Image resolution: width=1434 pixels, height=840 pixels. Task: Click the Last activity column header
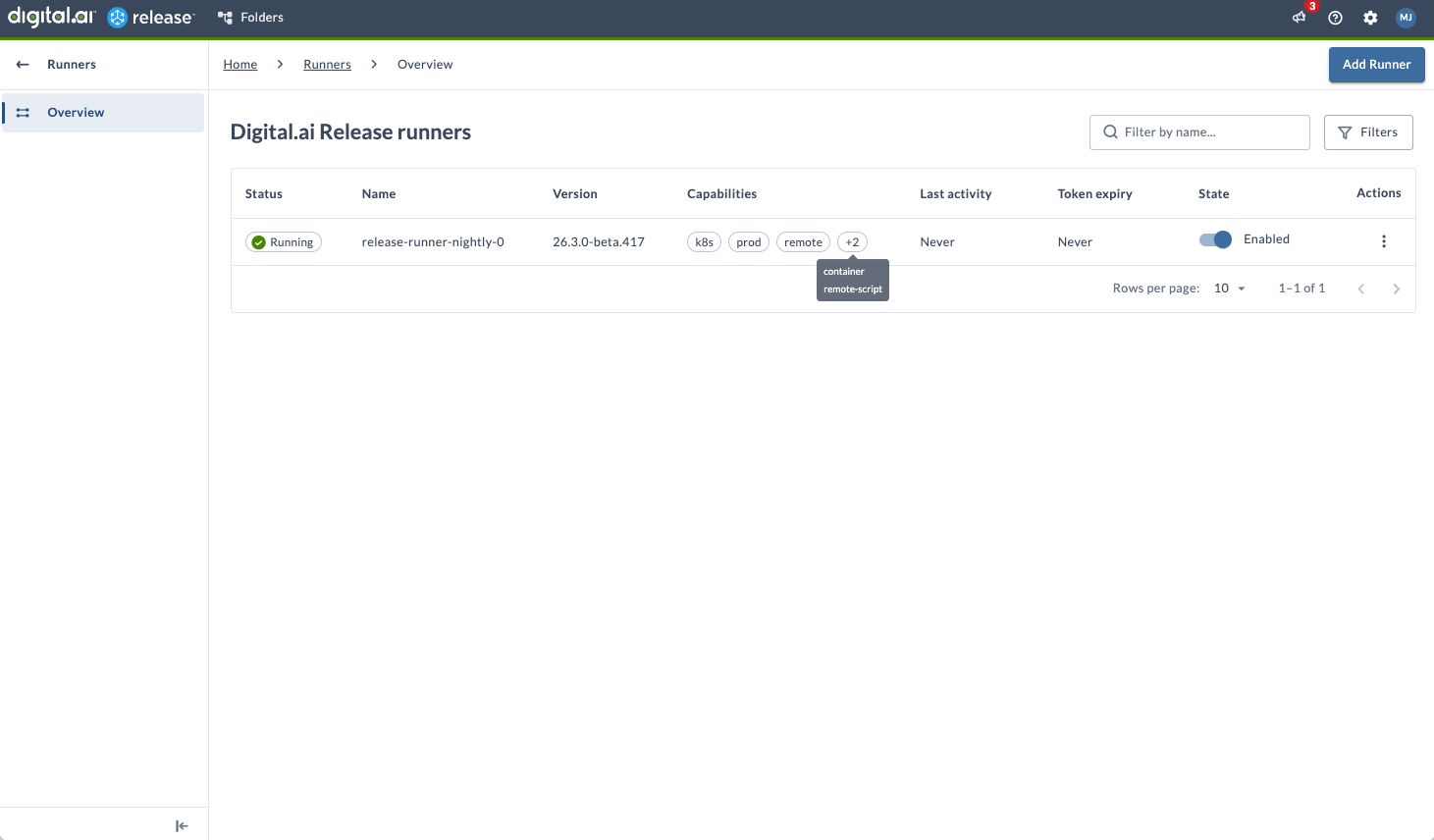click(956, 194)
